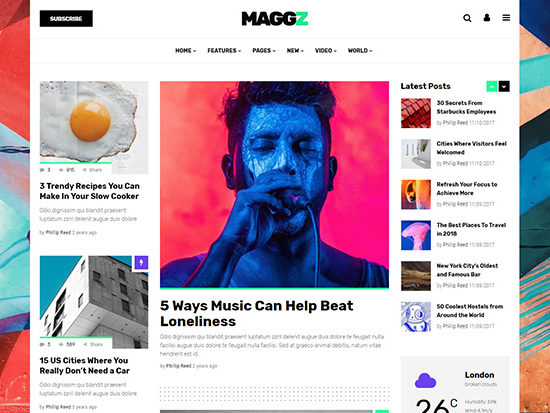Open the hamburger menu icon
550x413 pixels.
(506, 18)
